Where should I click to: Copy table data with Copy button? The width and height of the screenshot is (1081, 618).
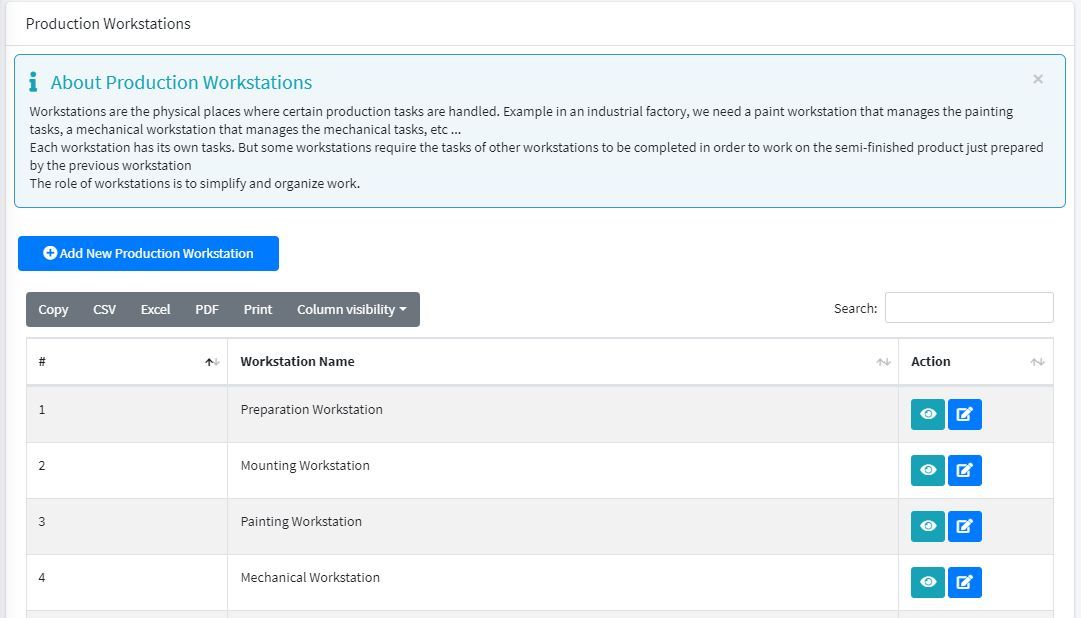point(53,310)
